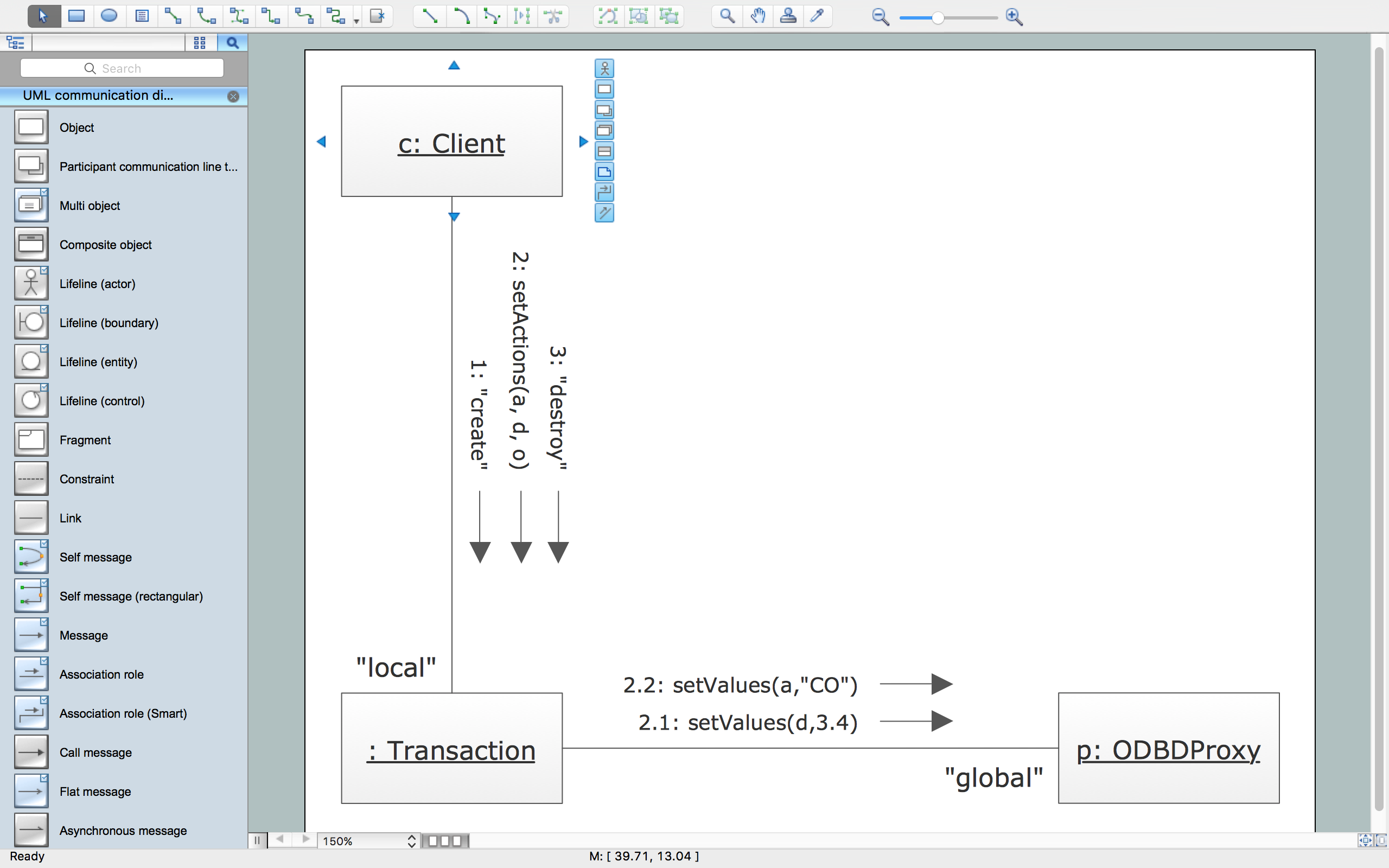
Task: Select the arrow pointer tool
Action: click(x=43, y=16)
